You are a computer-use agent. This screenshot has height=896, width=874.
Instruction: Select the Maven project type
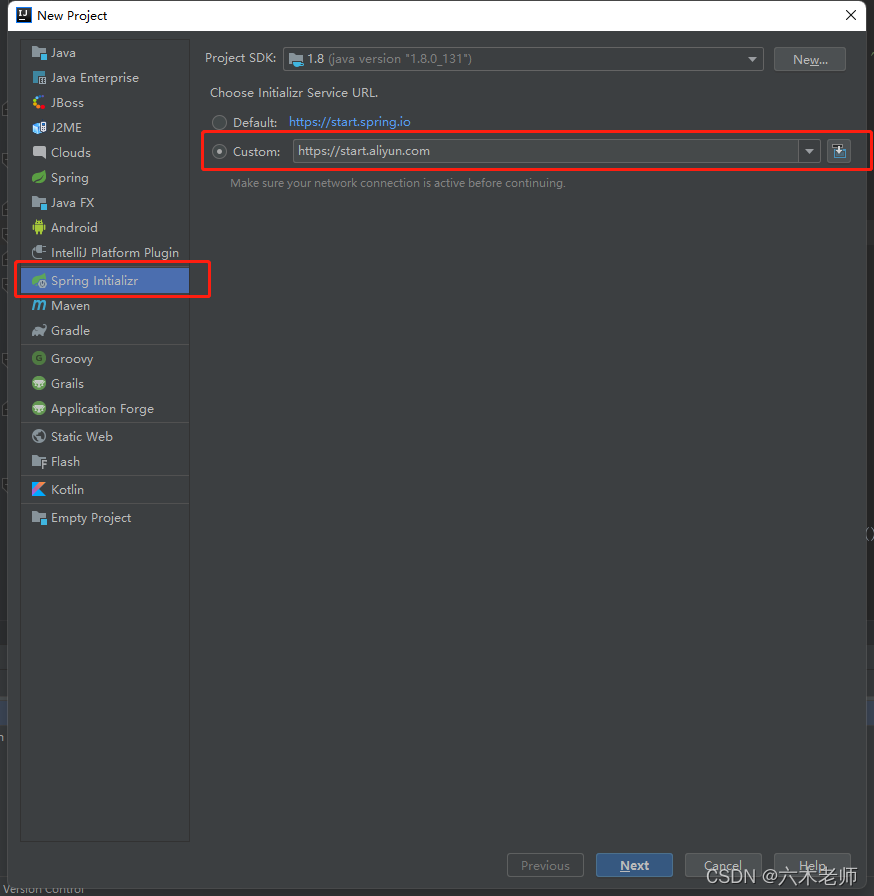click(x=105, y=306)
